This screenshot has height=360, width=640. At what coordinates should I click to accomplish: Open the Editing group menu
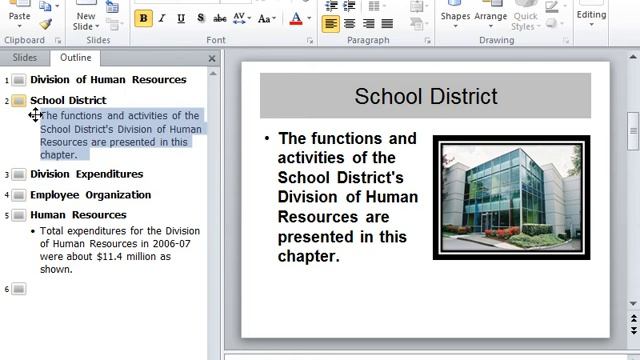[x=591, y=16]
